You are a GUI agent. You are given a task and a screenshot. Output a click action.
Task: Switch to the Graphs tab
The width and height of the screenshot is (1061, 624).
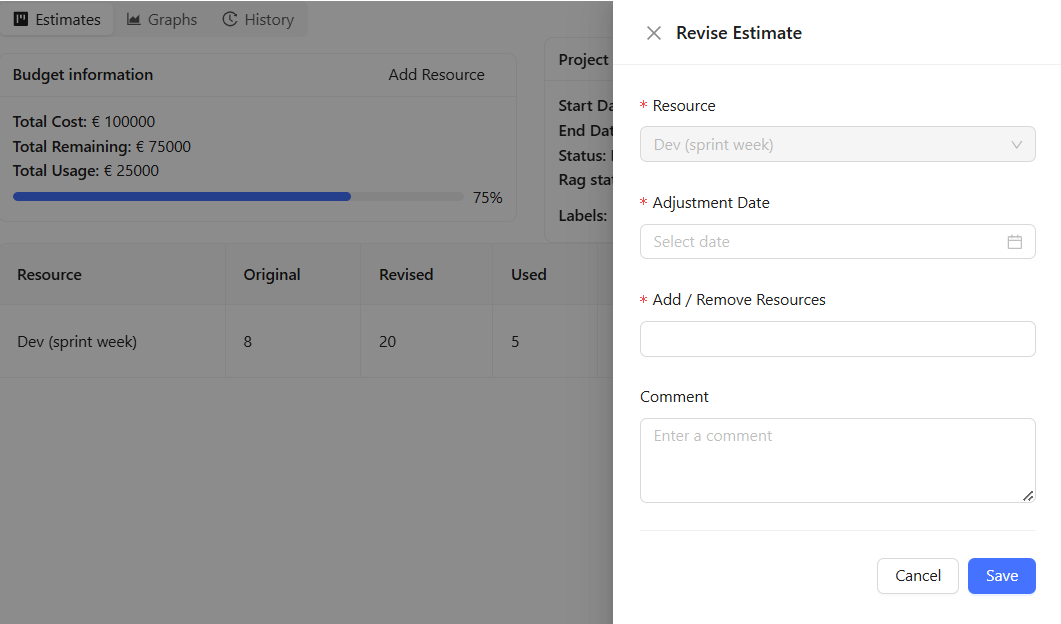[x=162, y=20]
